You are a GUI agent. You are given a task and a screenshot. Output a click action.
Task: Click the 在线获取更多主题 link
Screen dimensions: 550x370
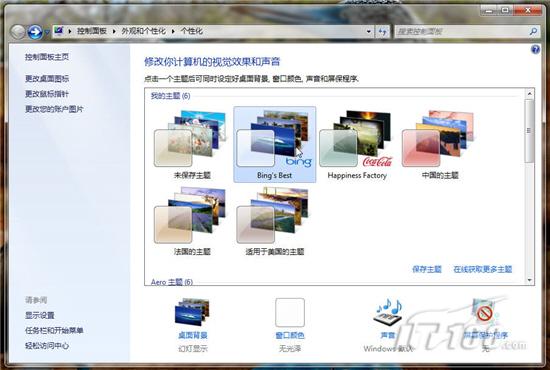(x=483, y=269)
